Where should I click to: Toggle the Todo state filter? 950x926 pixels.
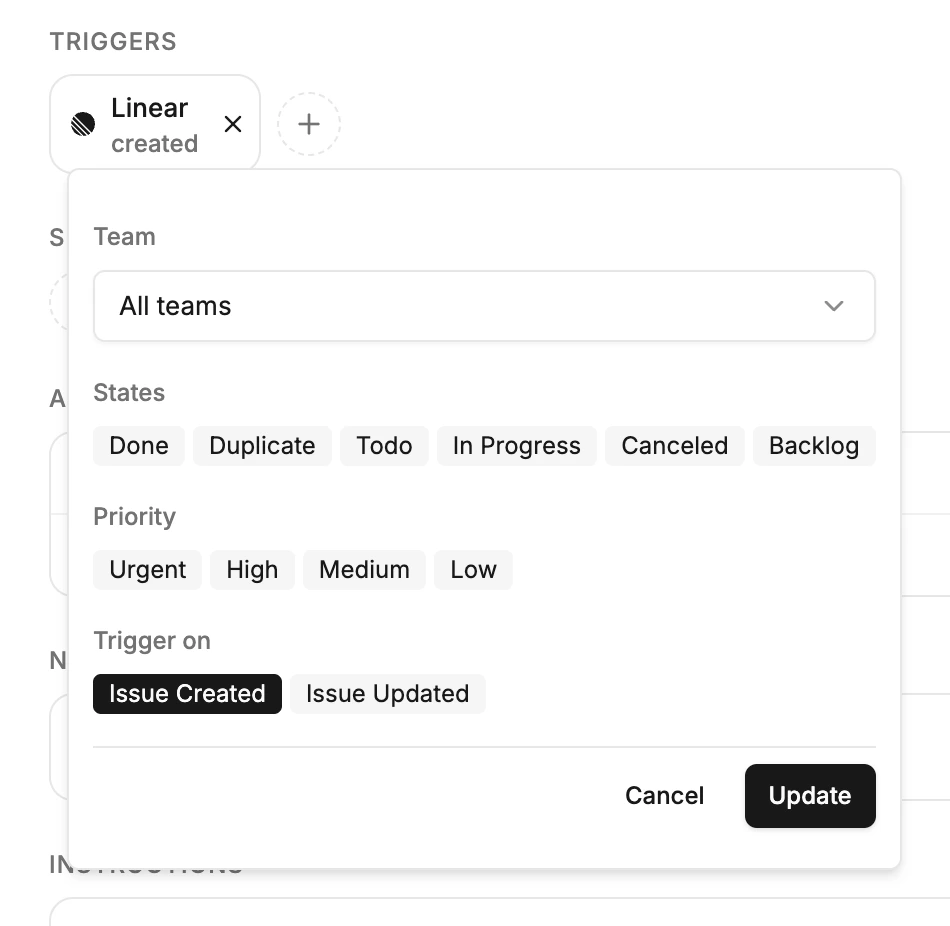pyautogui.click(x=384, y=445)
